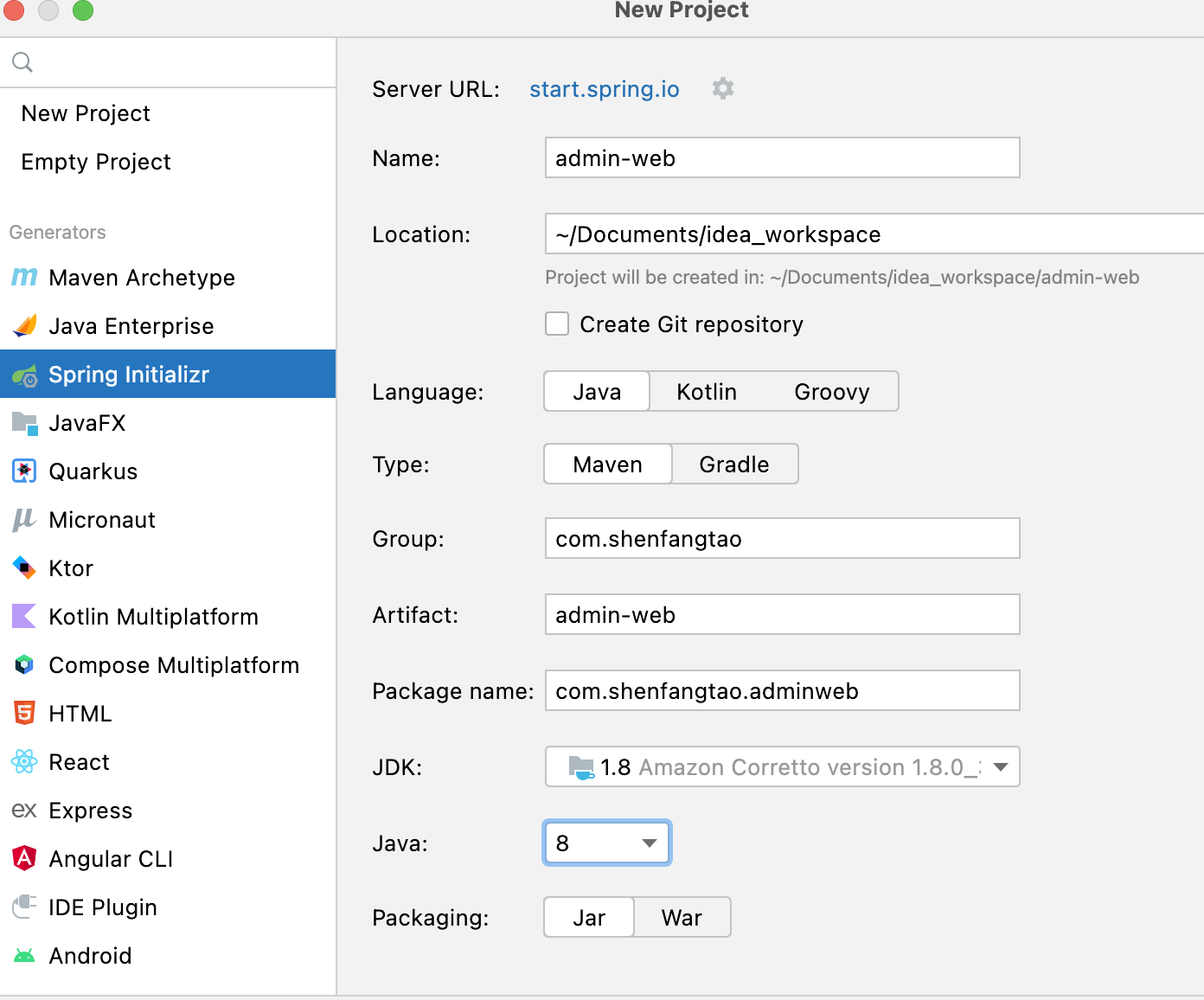1204x1000 pixels.
Task: Choose Gradle project type
Action: 734,465
